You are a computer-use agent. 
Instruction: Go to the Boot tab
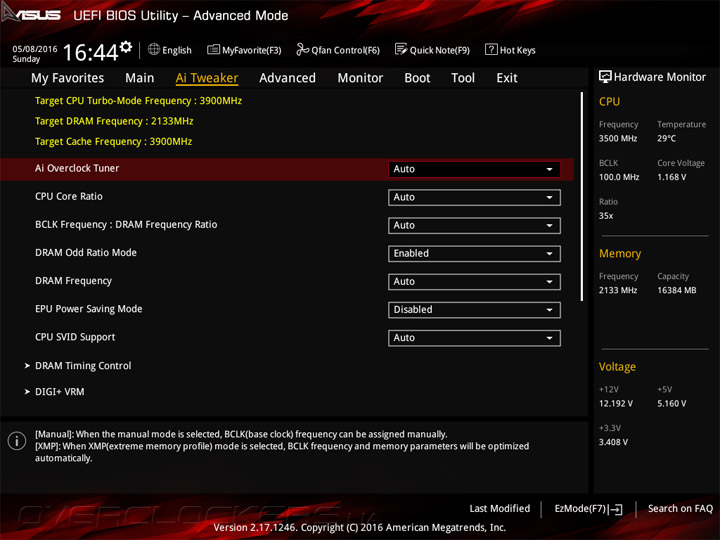pyautogui.click(x=417, y=78)
